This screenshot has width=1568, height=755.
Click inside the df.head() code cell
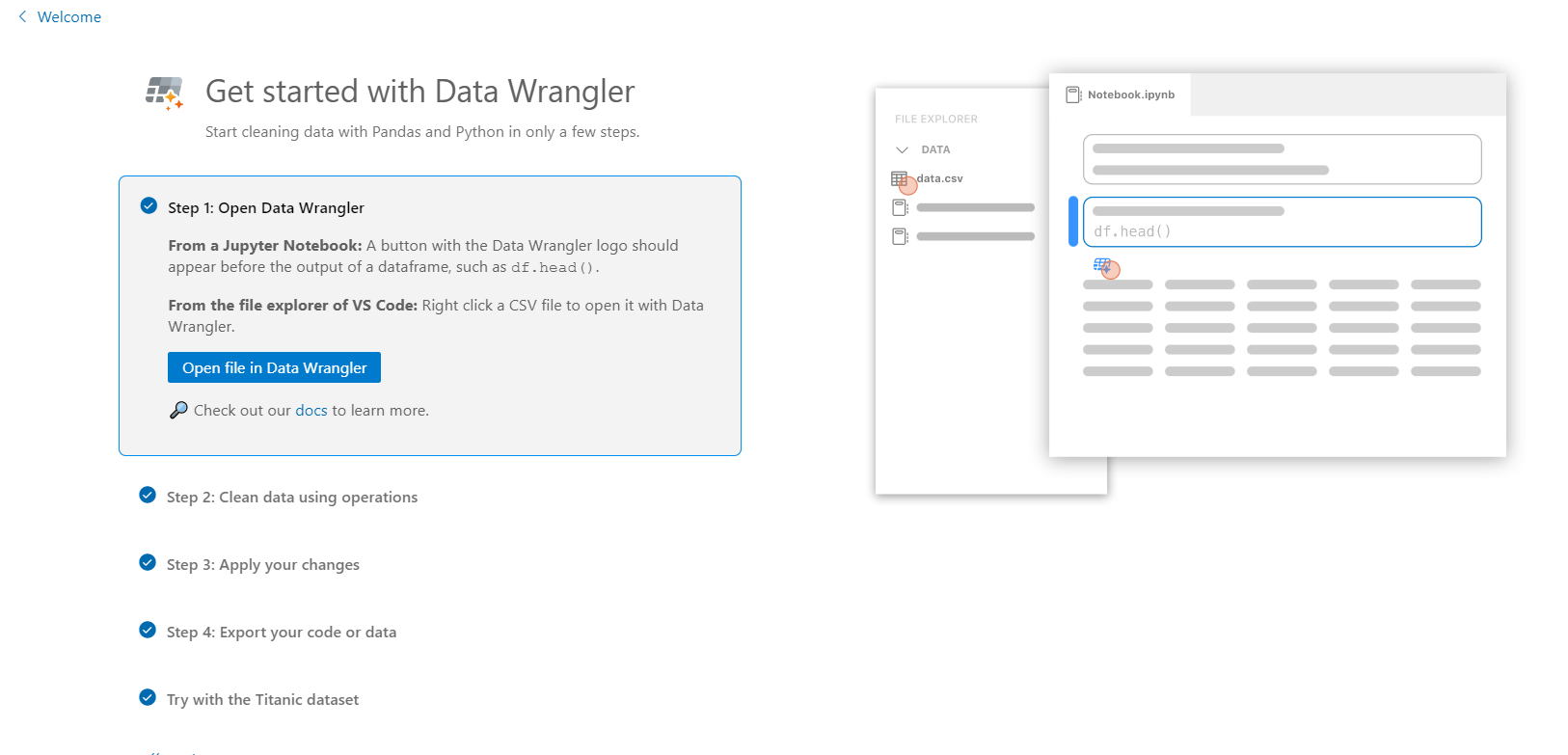coord(1283,230)
